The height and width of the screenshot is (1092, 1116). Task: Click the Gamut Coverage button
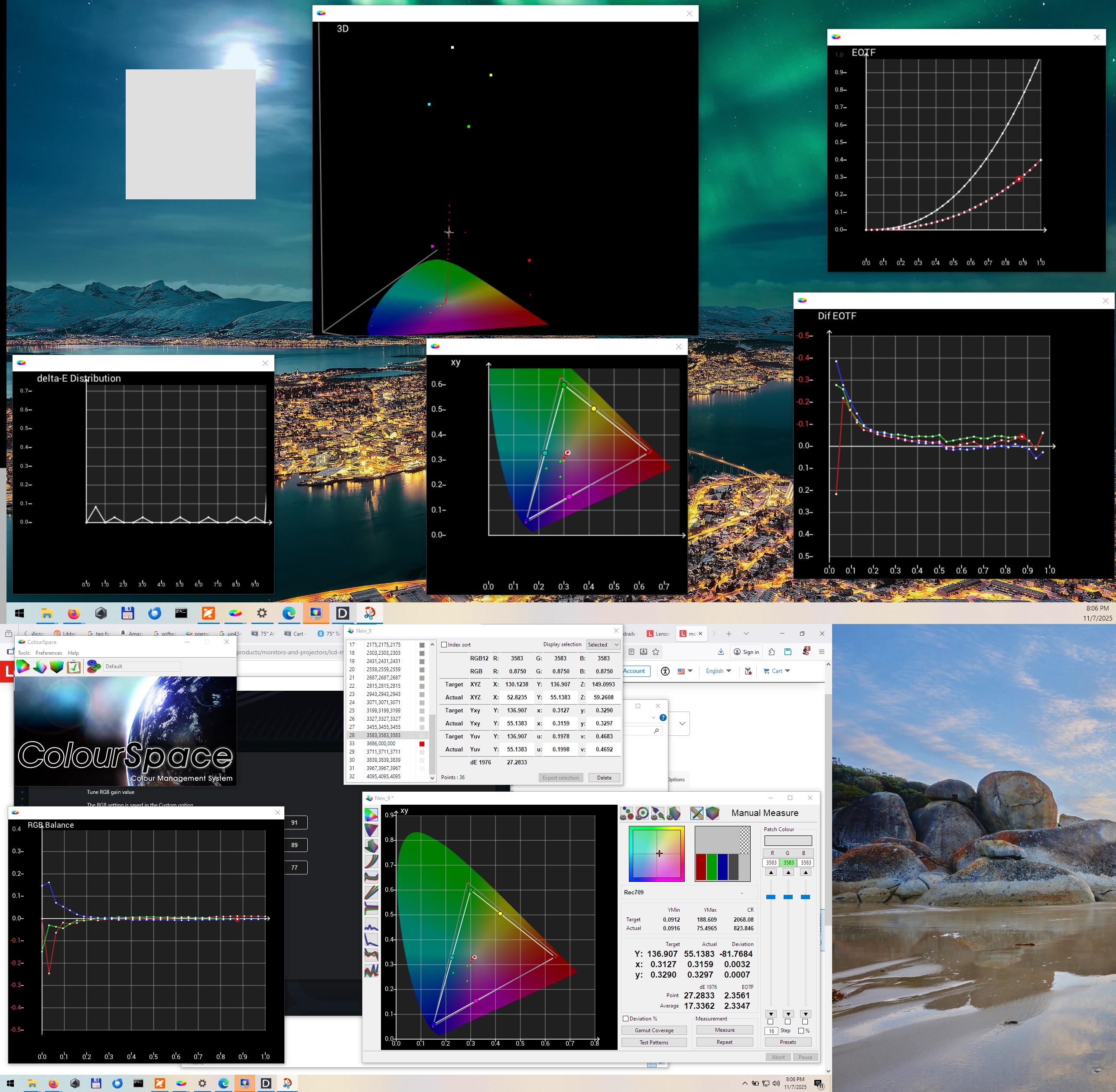[x=654, y=1030]
